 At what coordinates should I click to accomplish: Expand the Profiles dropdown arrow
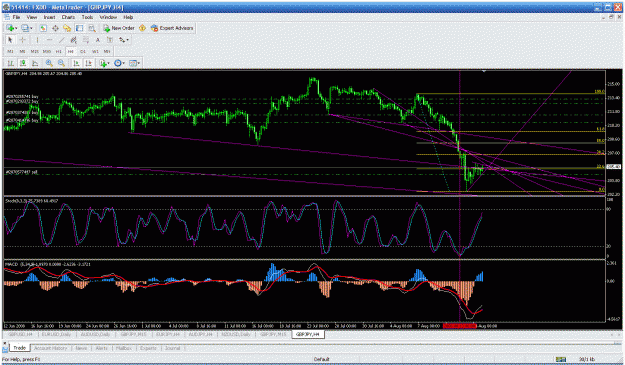click(31, 28)
